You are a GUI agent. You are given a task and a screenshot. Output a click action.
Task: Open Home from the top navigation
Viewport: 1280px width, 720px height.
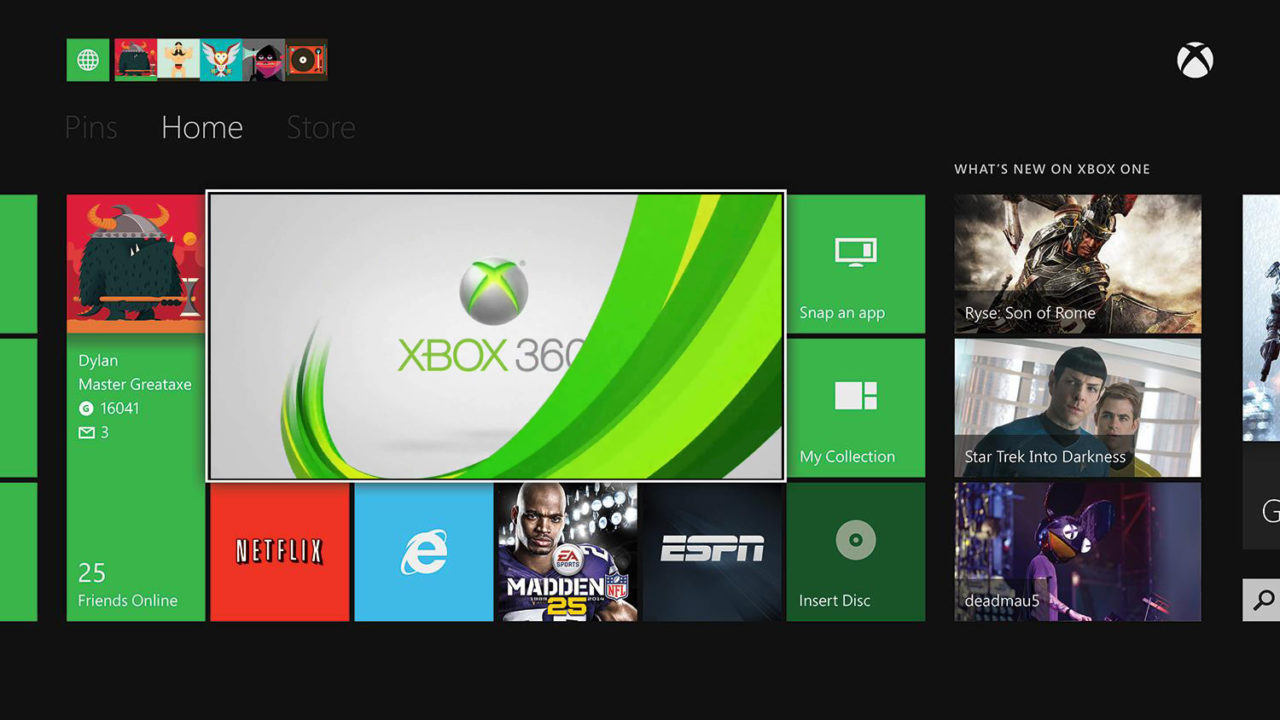pyautogui.click(x=201, y=127)
